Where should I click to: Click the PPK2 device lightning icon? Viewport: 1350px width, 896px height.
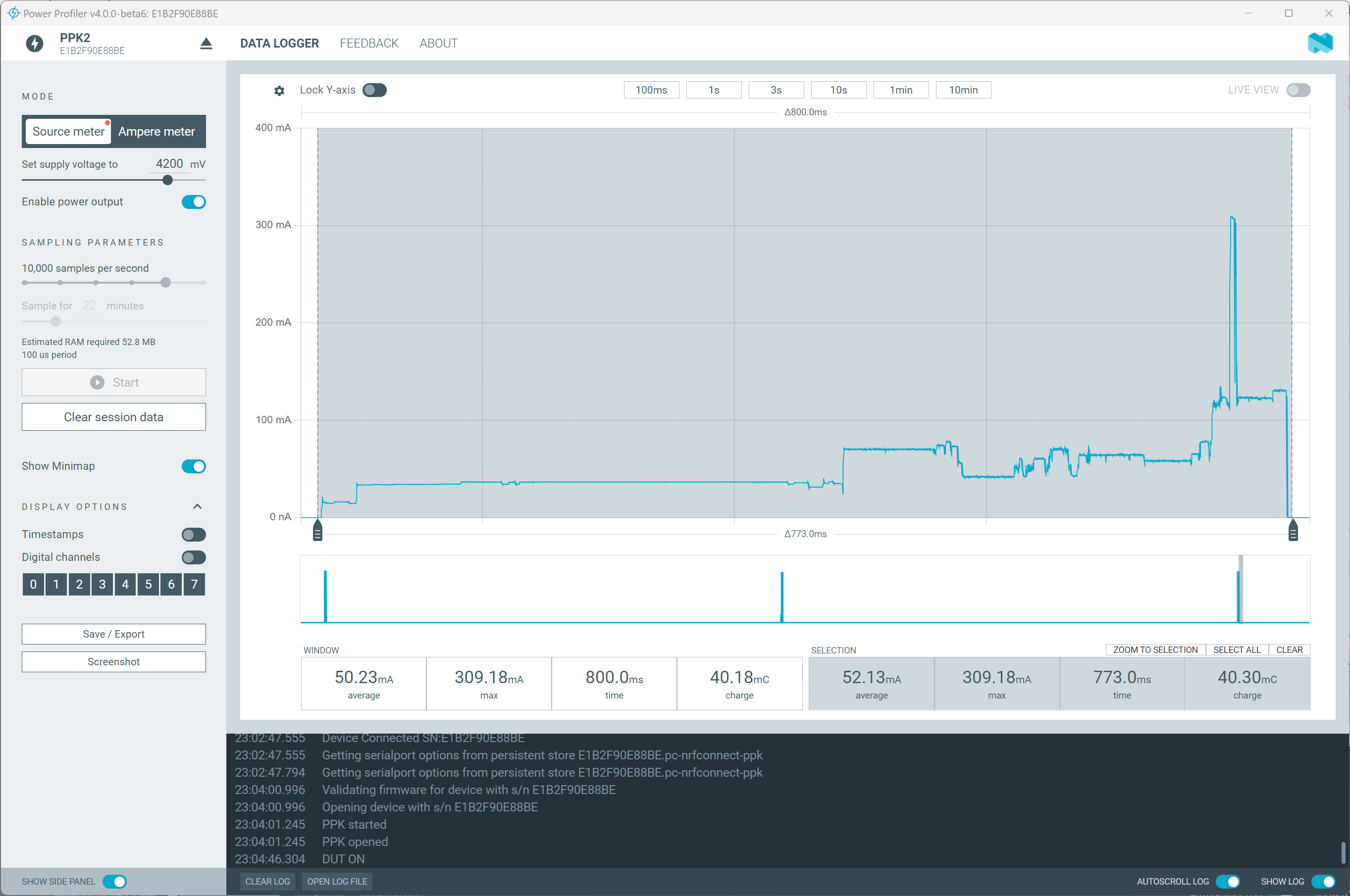[35, 44]
